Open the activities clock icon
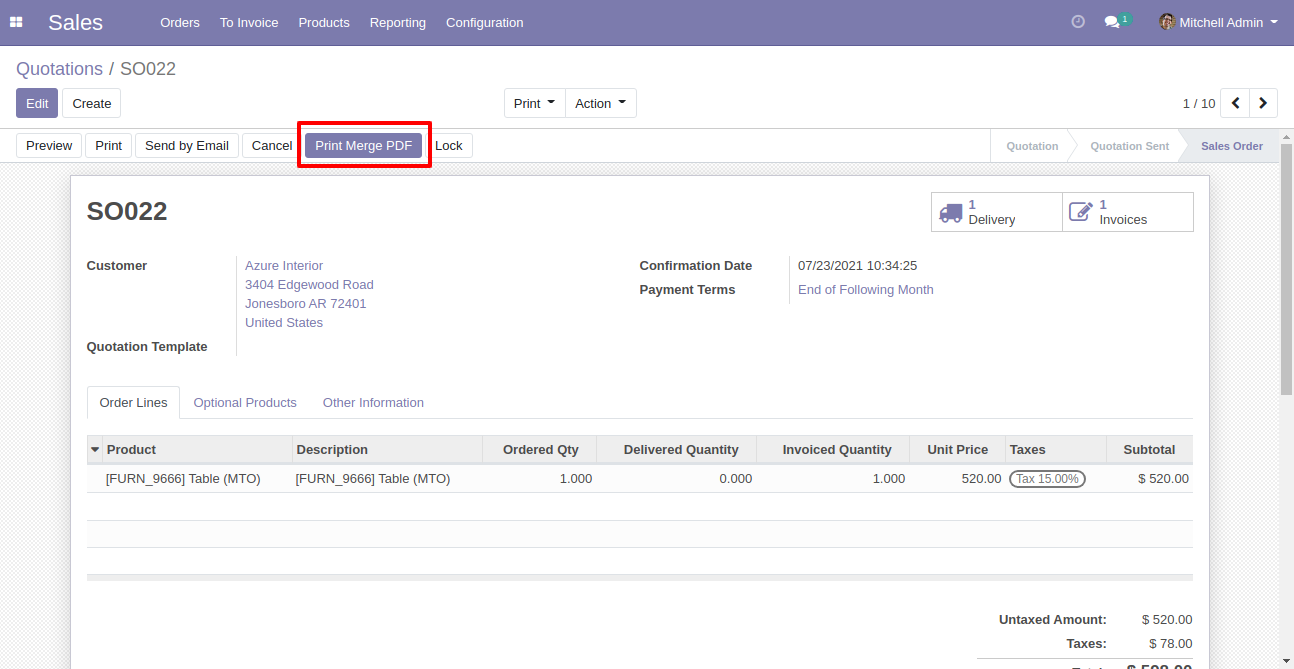 pyautogui.click(x=1078, y=22)
